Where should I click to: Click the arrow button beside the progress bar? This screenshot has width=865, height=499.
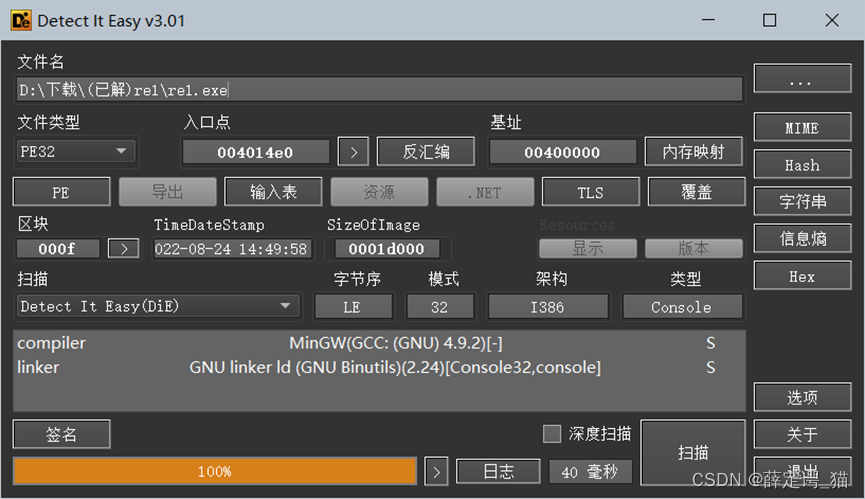pos(436,471)
